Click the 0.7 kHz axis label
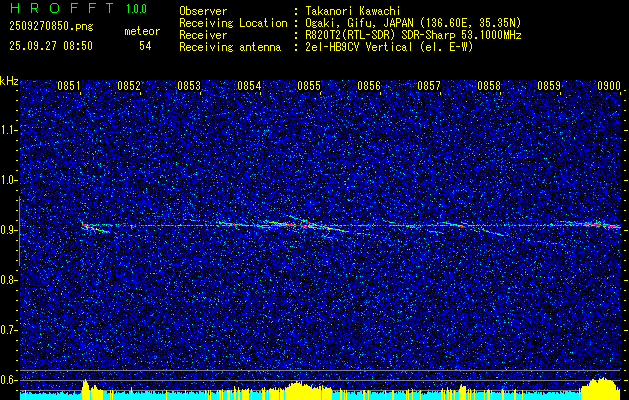 (8, 330)
